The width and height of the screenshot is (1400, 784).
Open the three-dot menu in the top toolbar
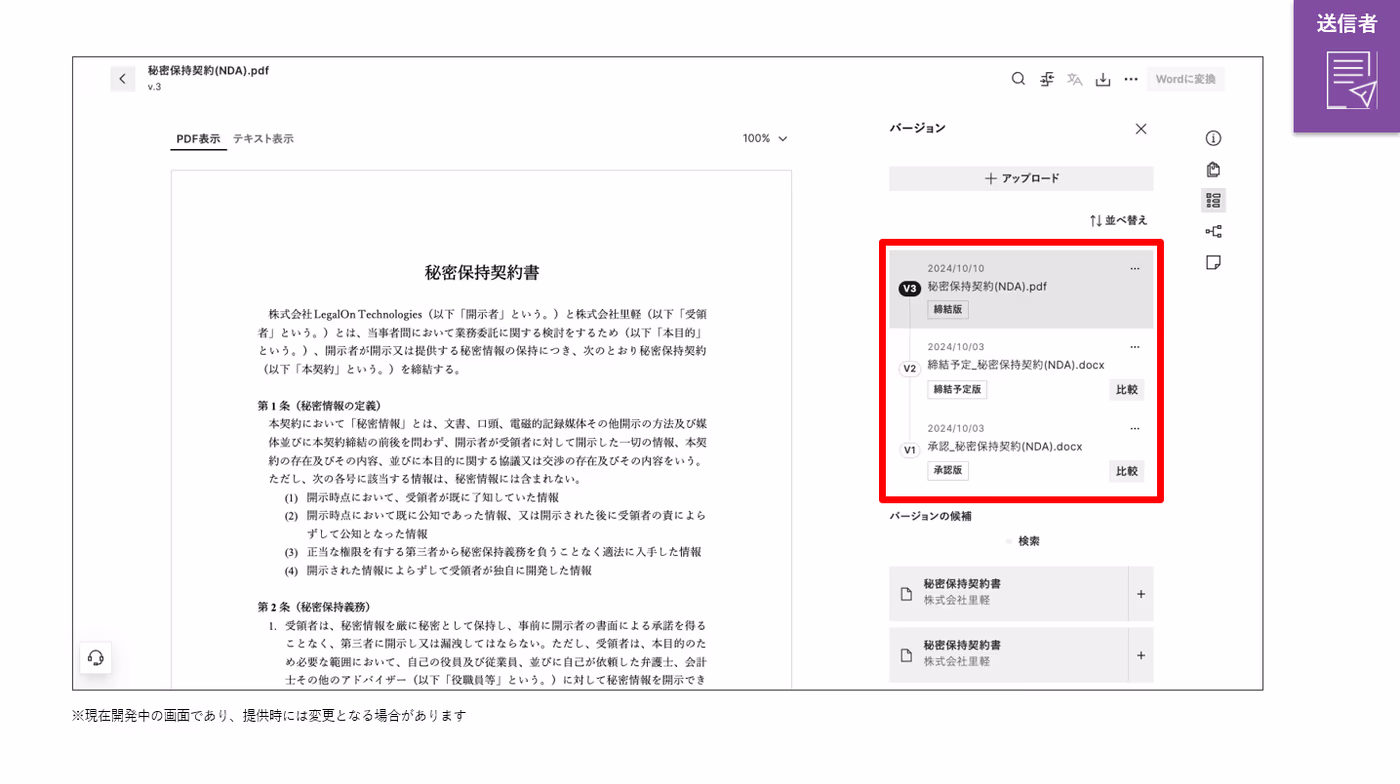[x=1131, y=79]
